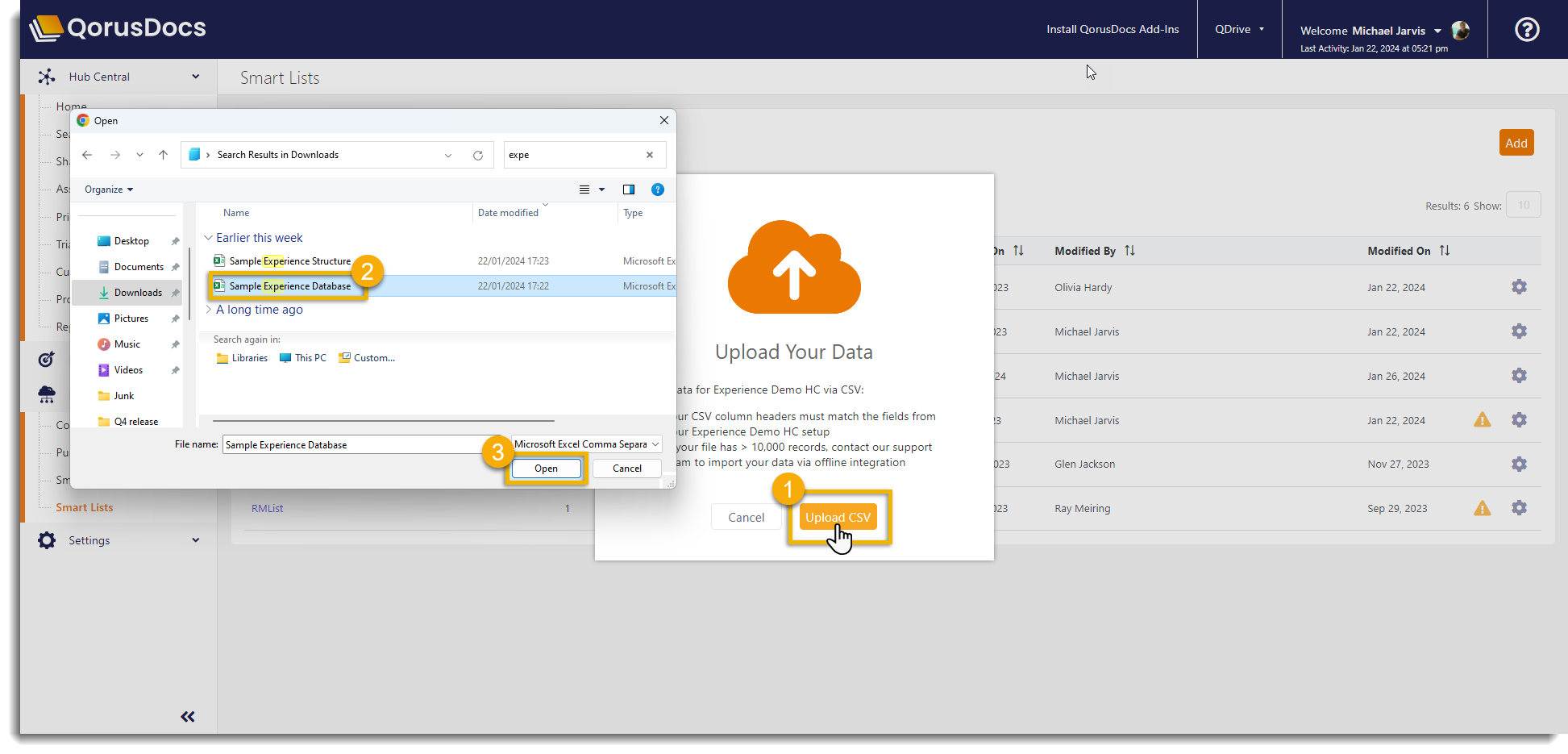Go up one folder level arrow

(x=164, y=155)
